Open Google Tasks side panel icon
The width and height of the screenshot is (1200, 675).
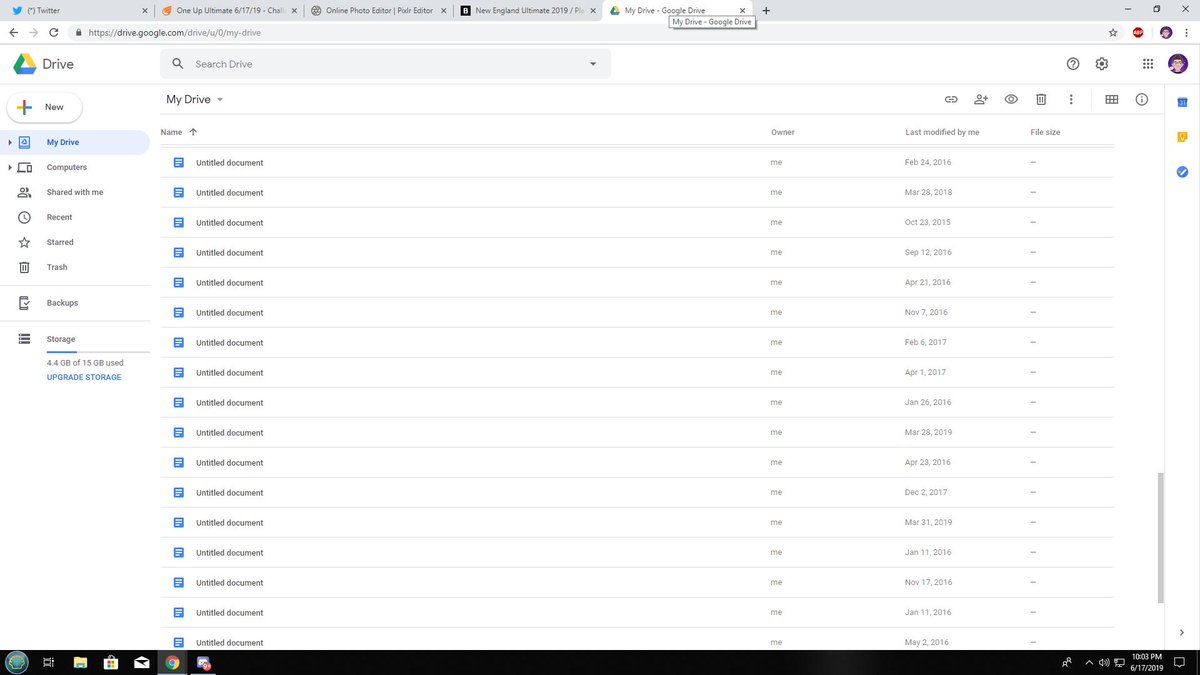1182,172
